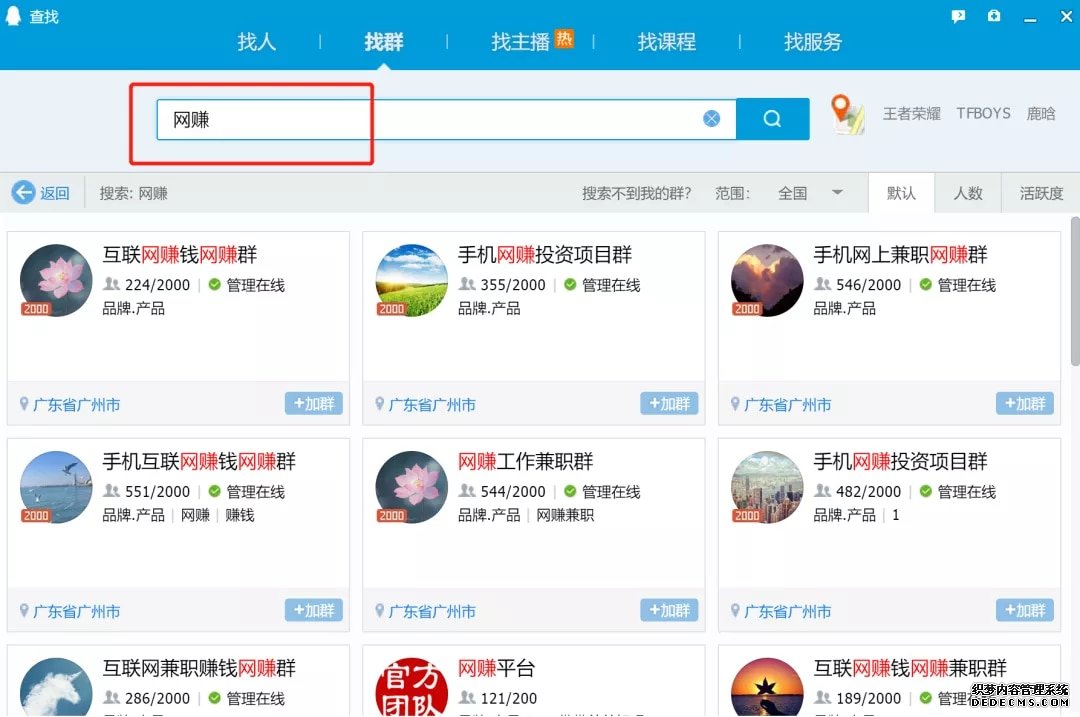Image resolution: width=1080 pixels, height=717 pixels.
Task: Open group title 手机网上兼职网赚群
Action: coord(900,255)
